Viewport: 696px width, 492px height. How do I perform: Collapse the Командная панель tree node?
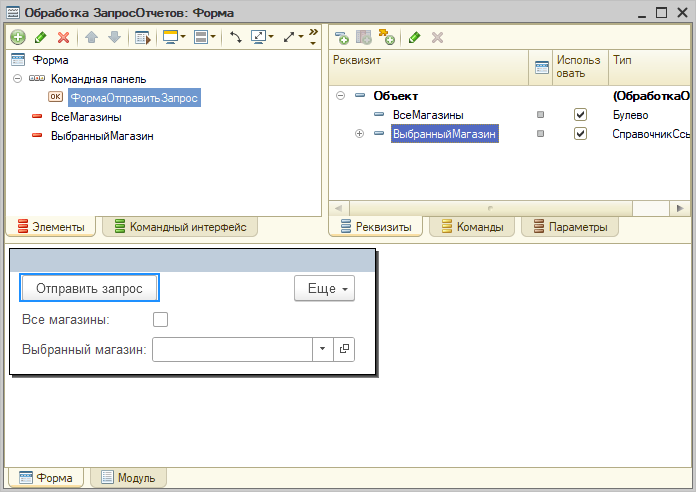(x=18, y=78)
